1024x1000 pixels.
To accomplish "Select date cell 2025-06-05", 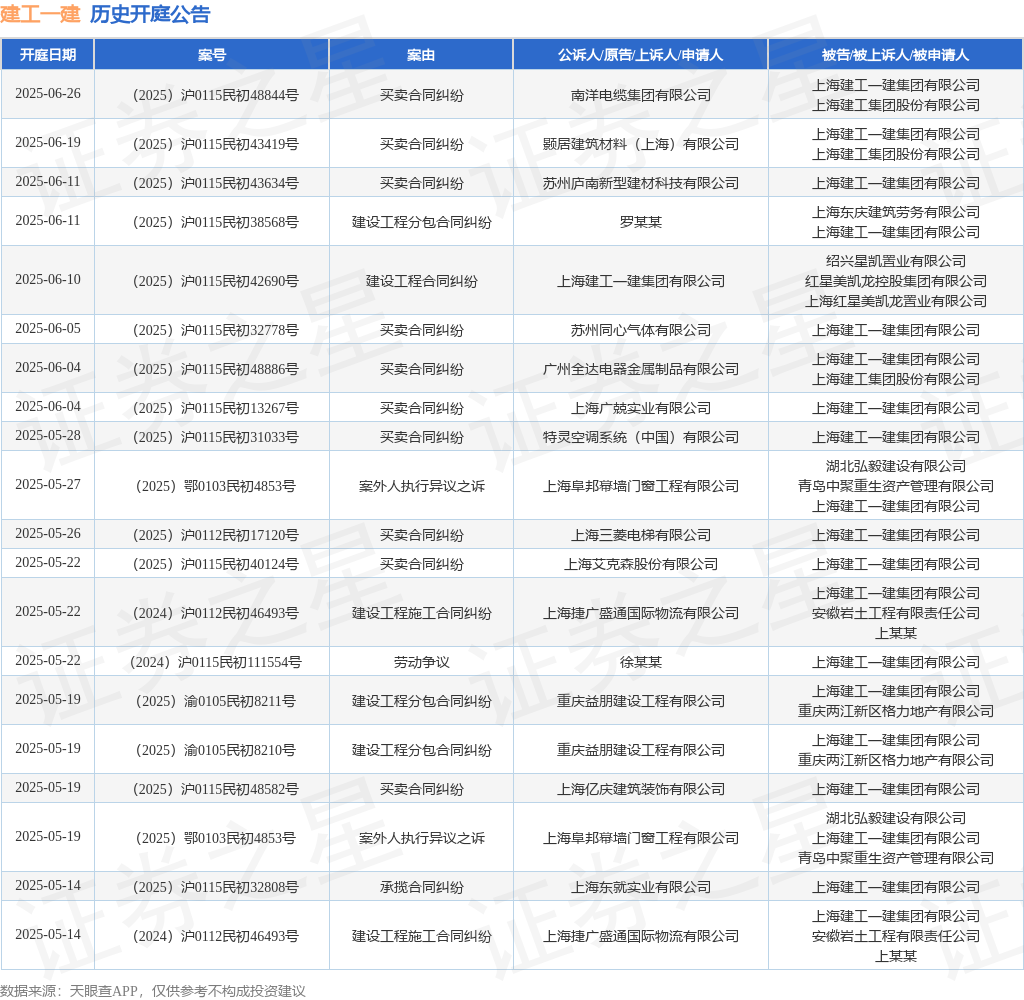I will pyautogui.click(x=48, y=329).
